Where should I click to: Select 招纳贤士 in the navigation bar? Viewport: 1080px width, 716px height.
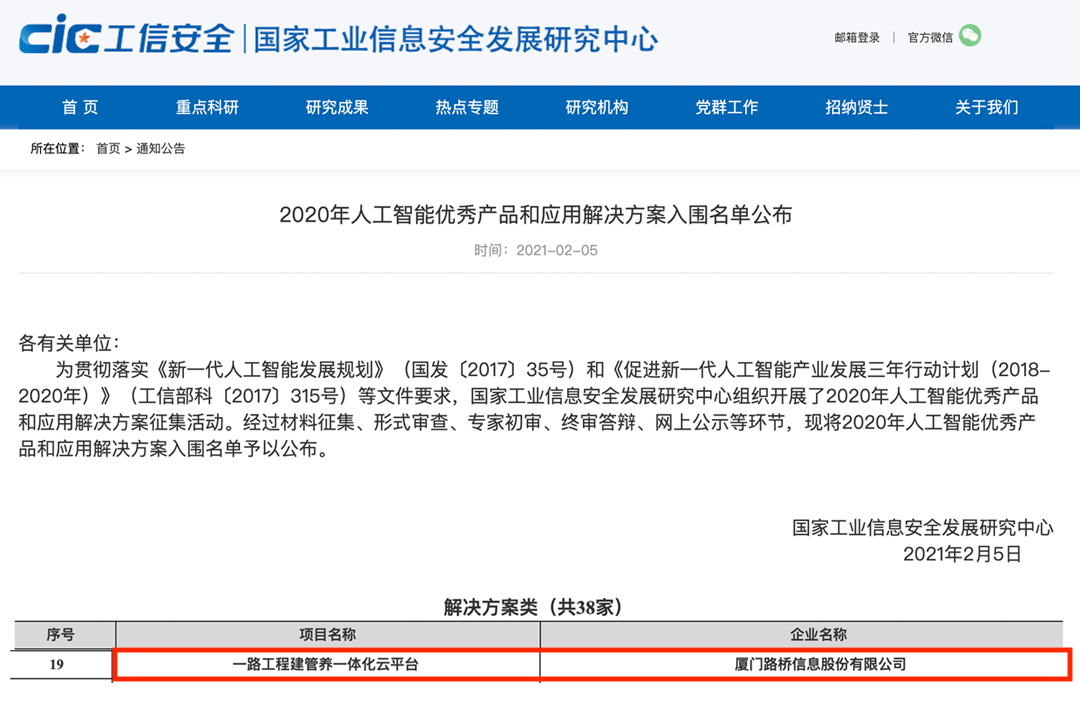pyautogui.click(x=857, y=108)
